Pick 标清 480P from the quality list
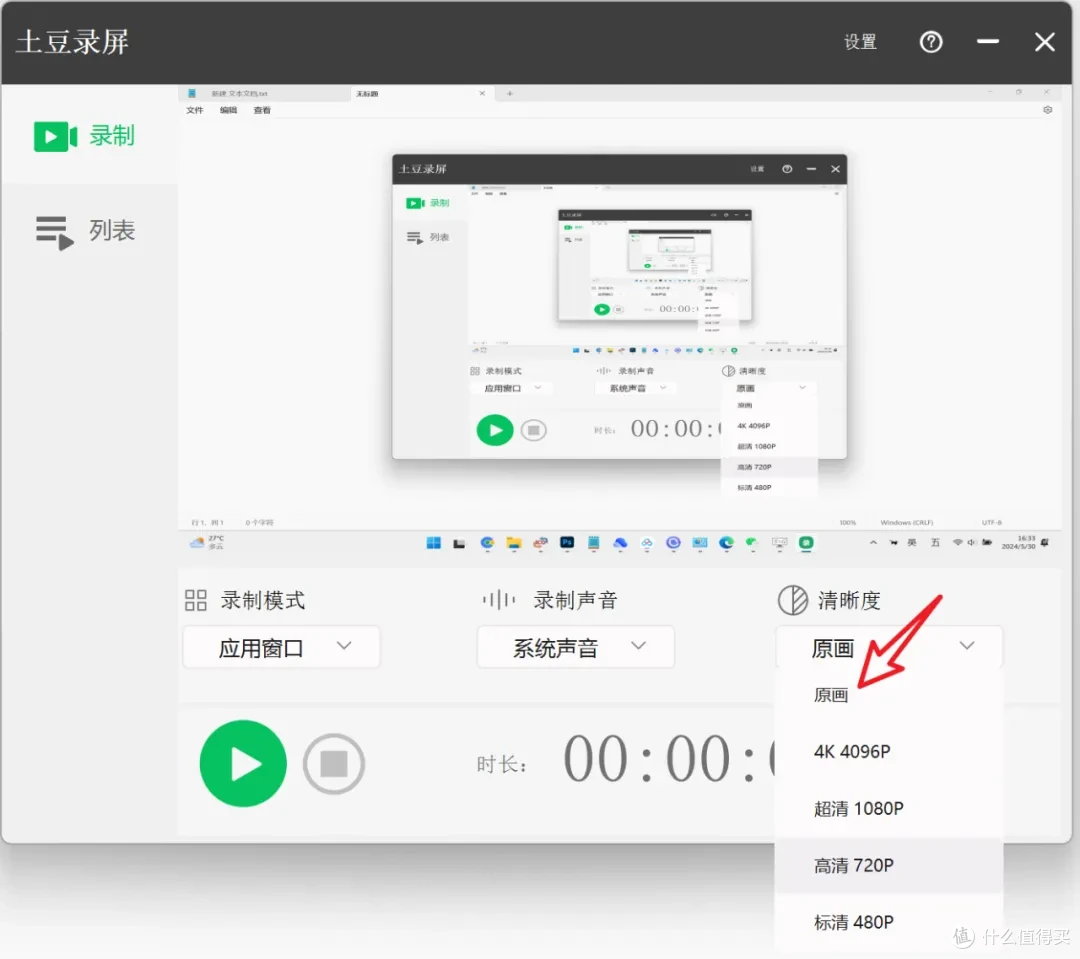The image size is (1080, 959). 889,922
